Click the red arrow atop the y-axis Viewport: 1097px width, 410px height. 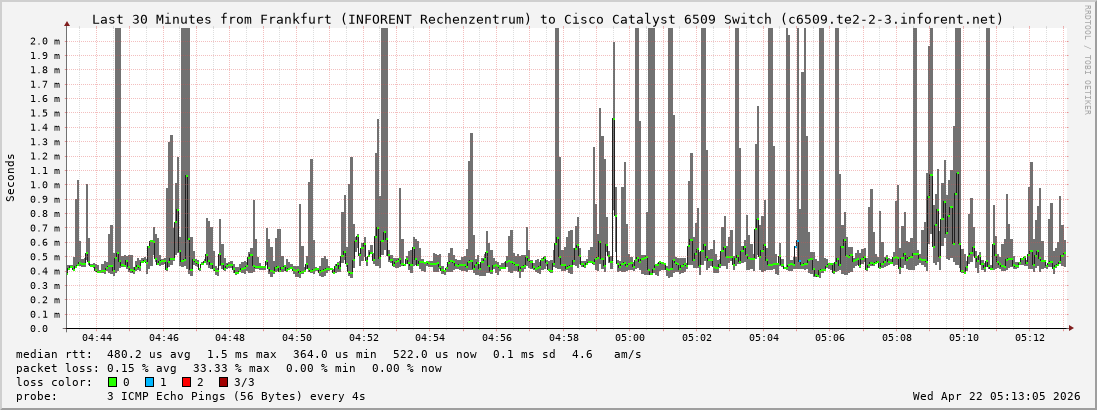67,23
